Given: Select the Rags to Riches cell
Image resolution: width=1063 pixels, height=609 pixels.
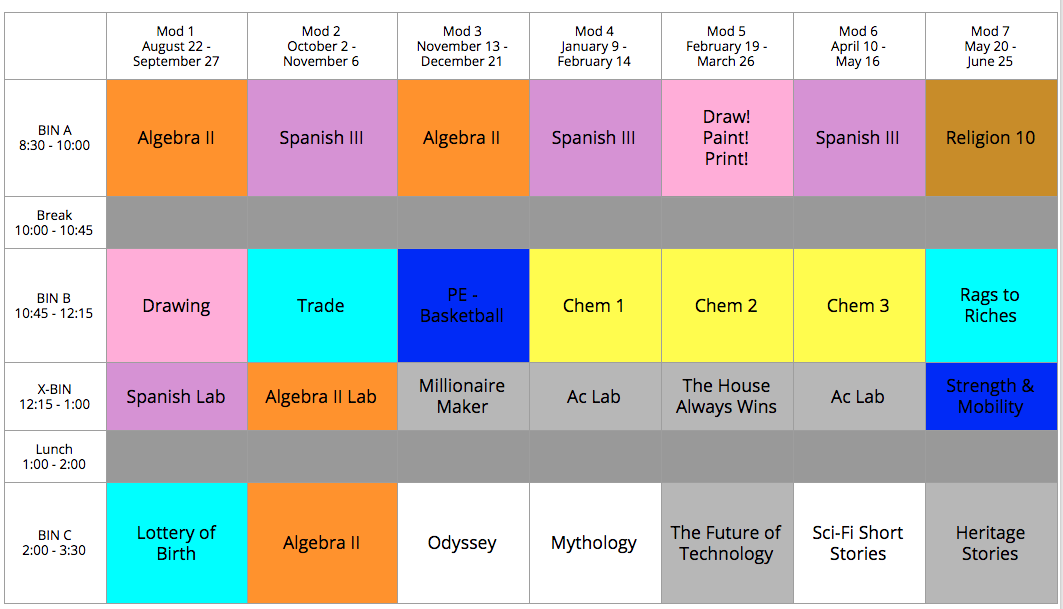Looking at the screenshot, I should (990, 306).
